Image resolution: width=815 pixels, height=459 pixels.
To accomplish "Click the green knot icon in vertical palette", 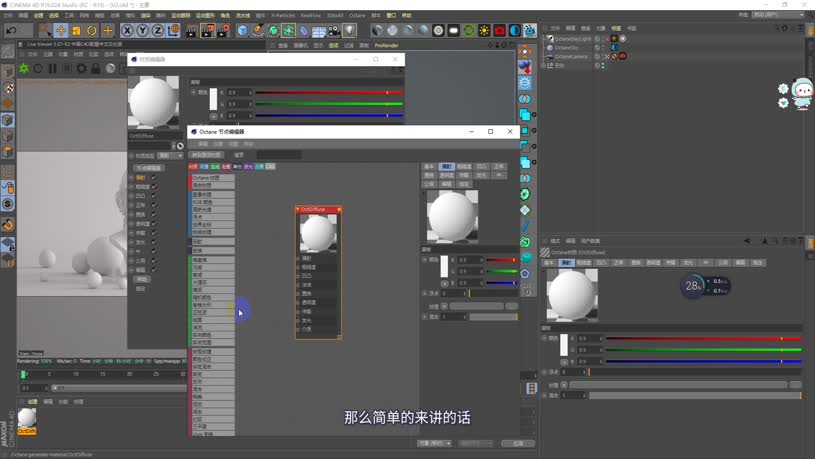I will [x=525, y=242].
